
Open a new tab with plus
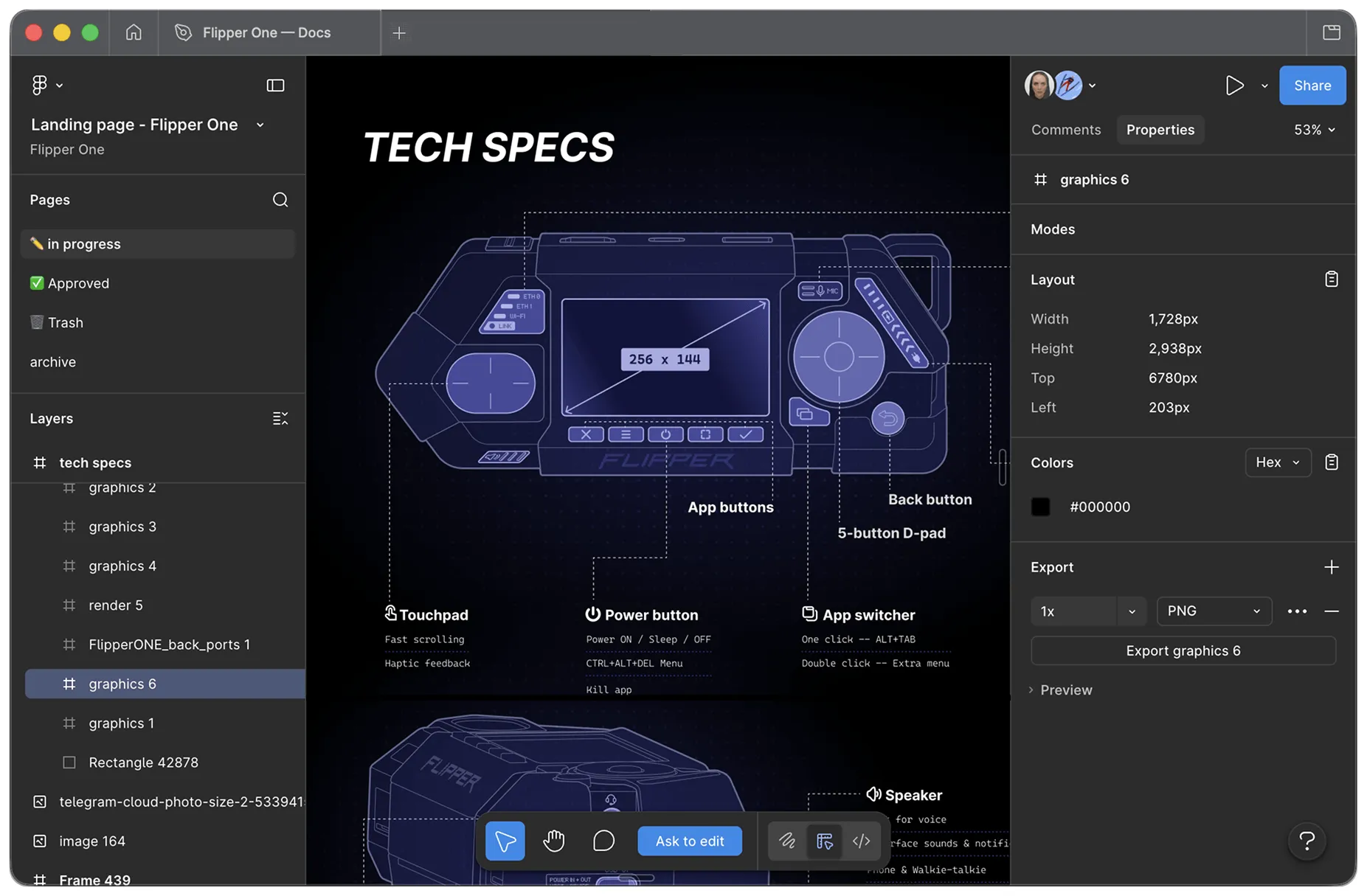[399, 32]
